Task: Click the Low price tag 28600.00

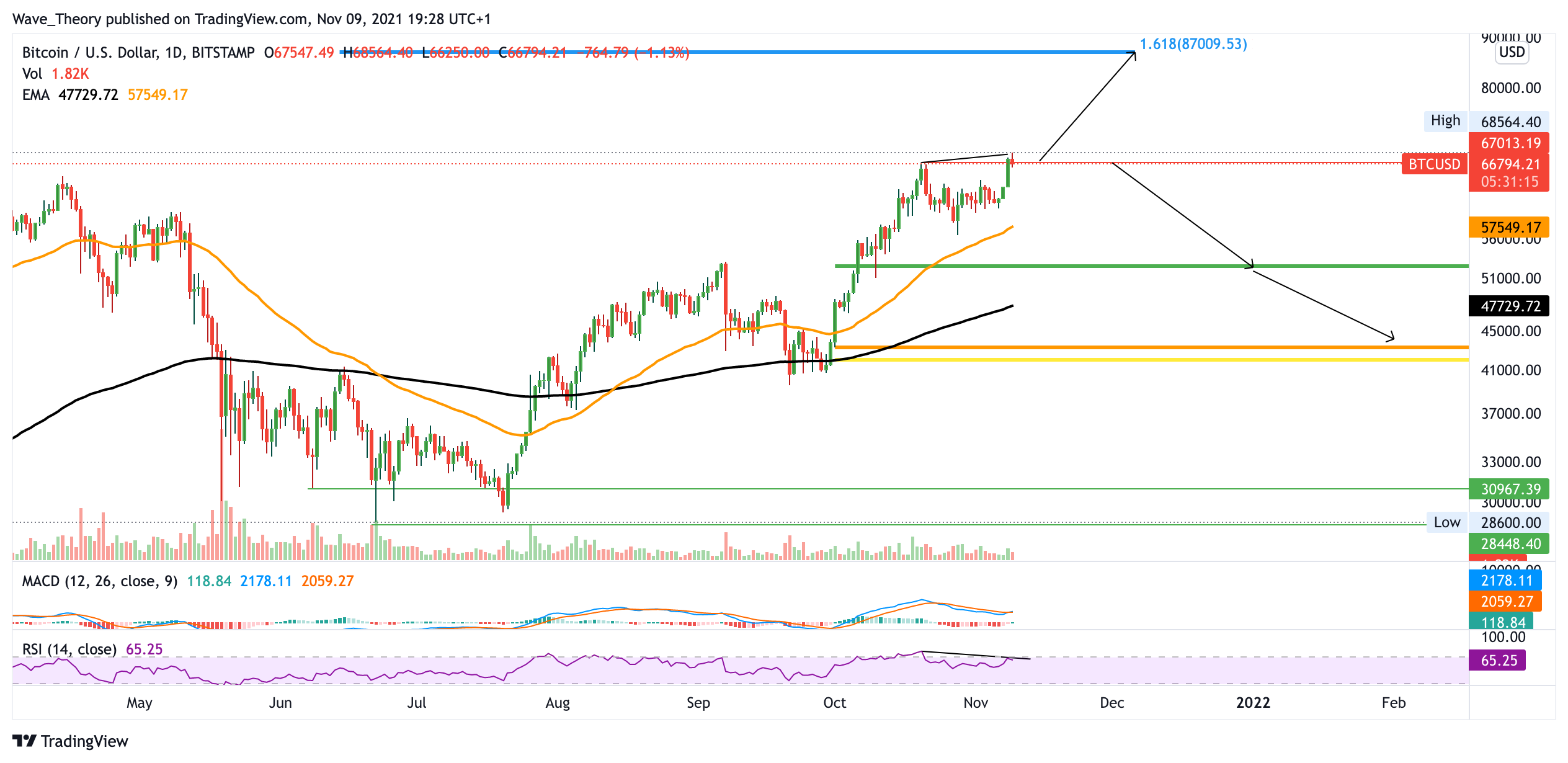Action: (x=1510, y=522)
